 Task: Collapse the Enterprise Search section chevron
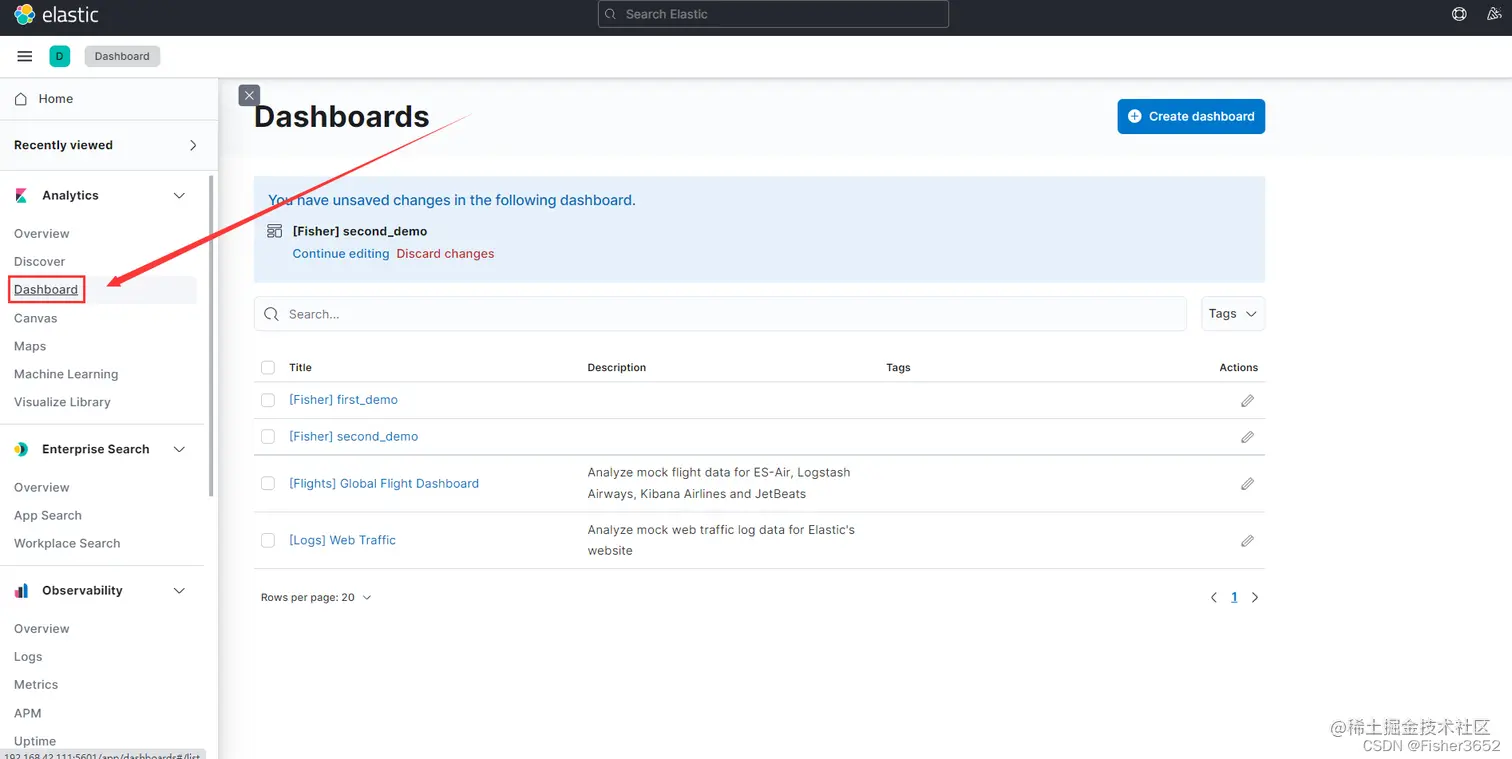click(180, 450)
